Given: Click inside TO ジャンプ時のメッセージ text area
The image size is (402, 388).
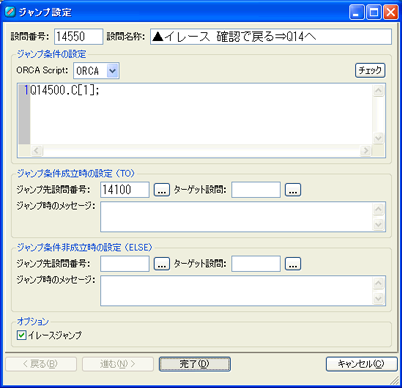Looking at the screenshot, I should [236, 217].
